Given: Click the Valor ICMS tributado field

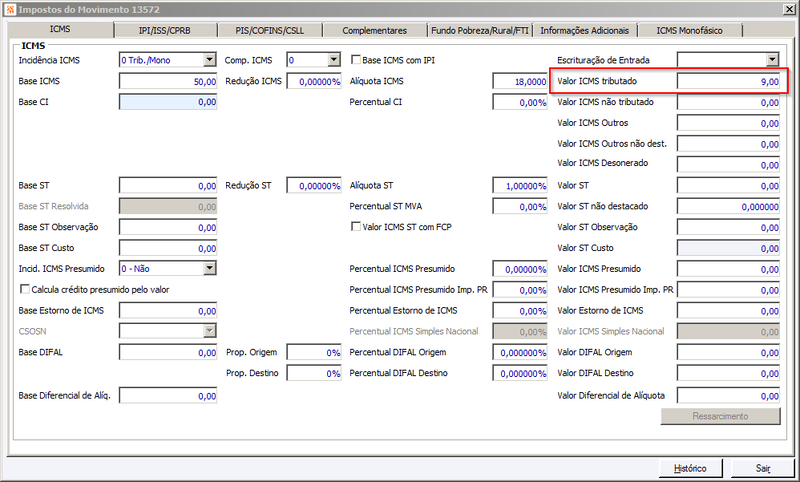Looking at the screenshot, I should click(x=729, y=81).
